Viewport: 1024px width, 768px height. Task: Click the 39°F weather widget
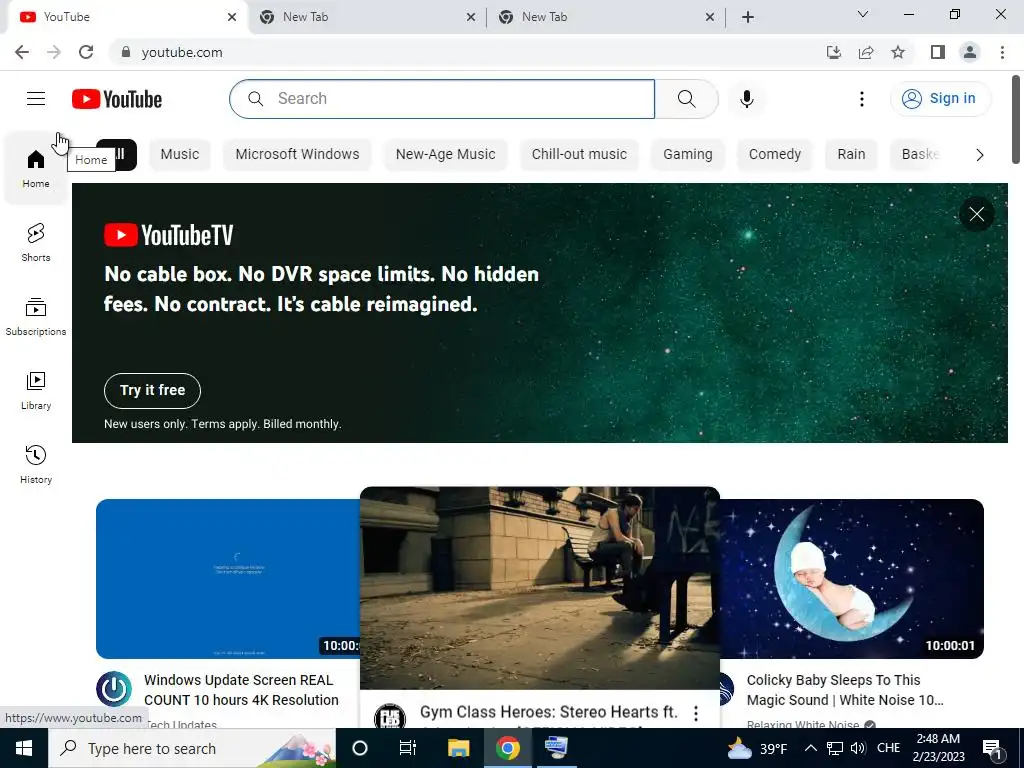[758, 748]
